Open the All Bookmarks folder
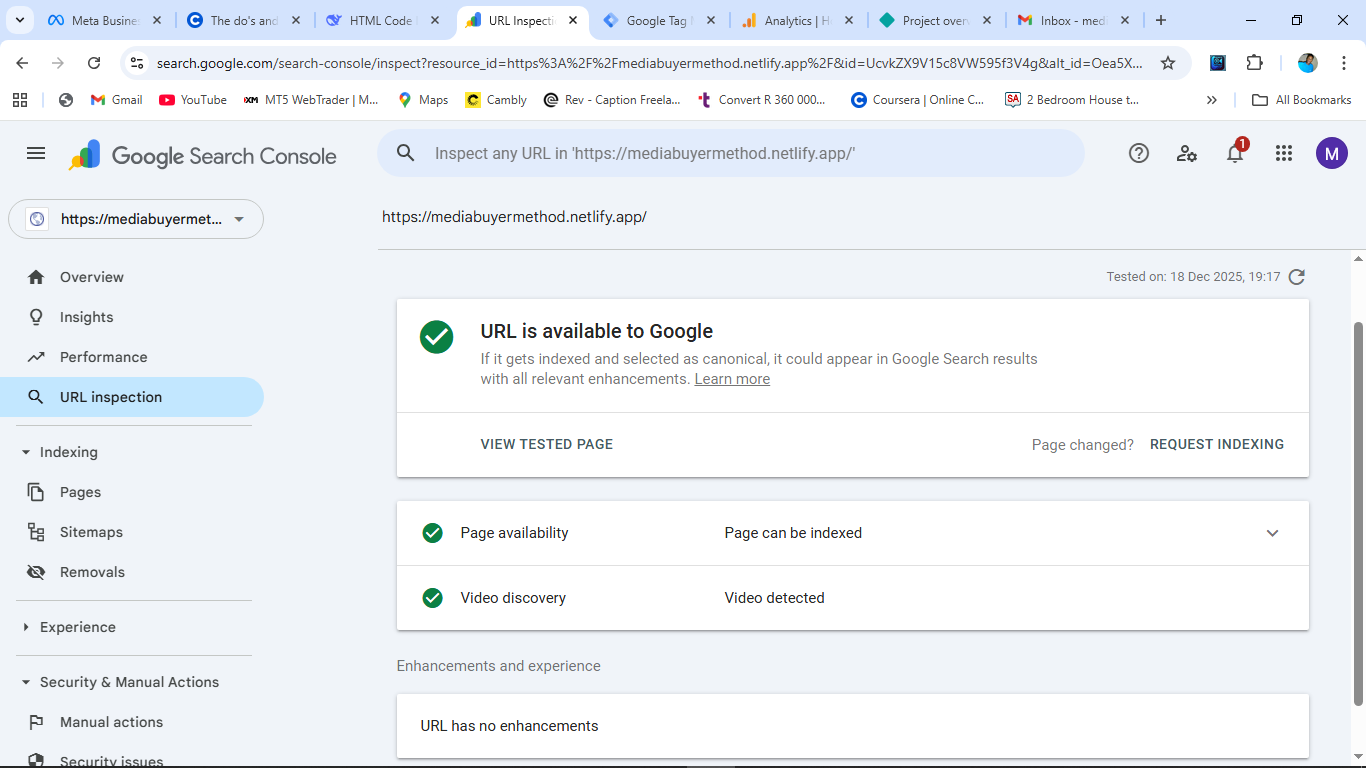Viewport: 1366px width, 768px height. coord(1302,100)
